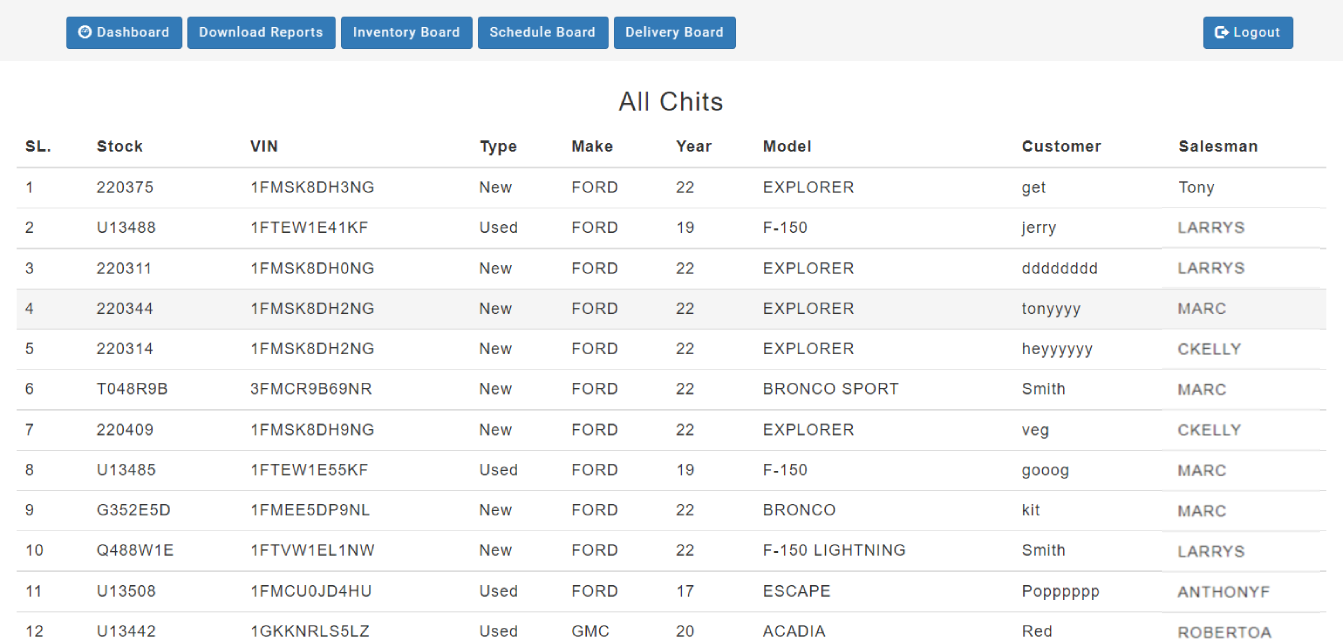The image size is (1343, 639).
Task: Click the Logout arrow icon
Action: 1221,32
